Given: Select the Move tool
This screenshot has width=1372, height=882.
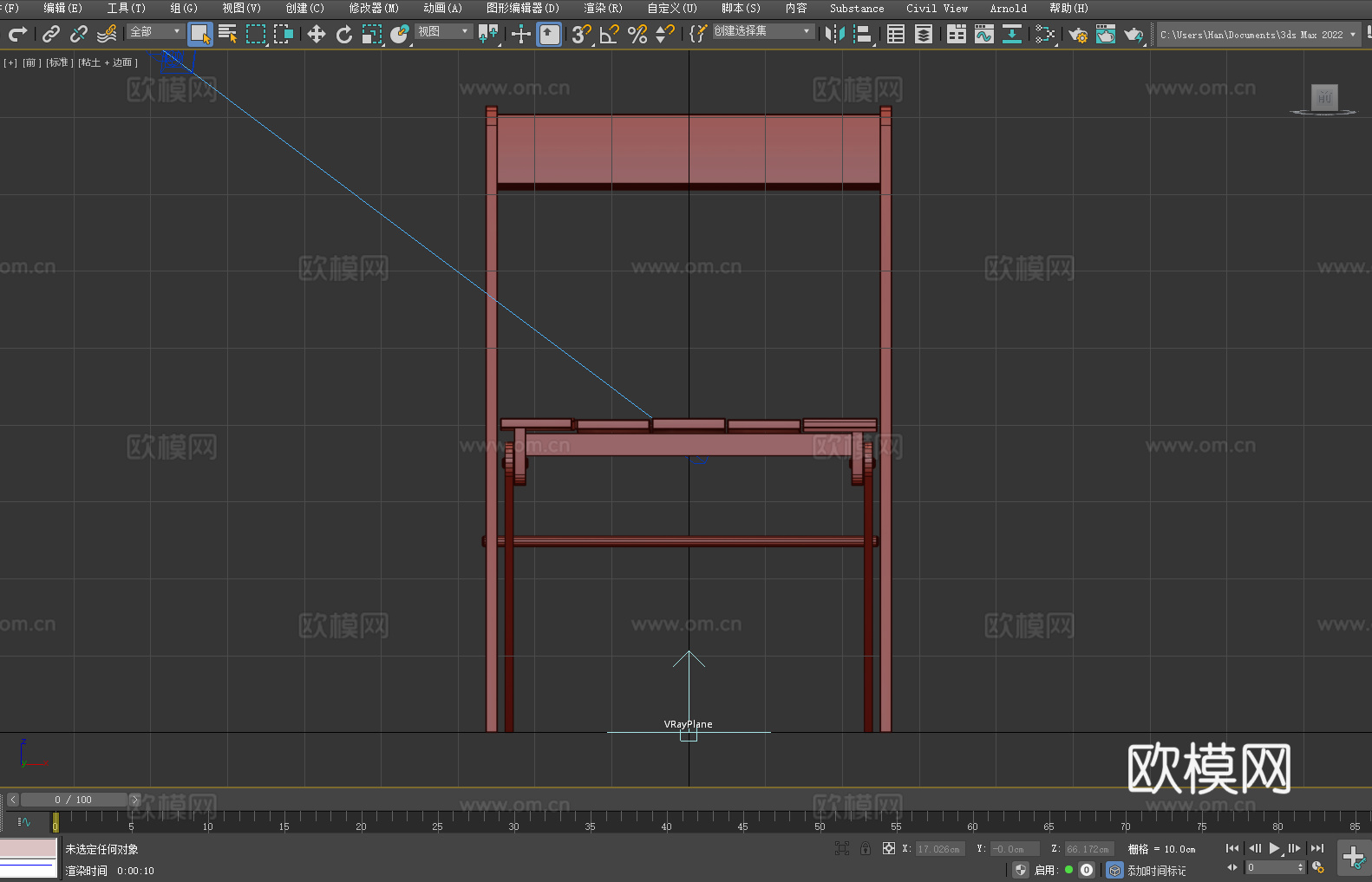Looking at the screenshot, I should (317, 34).
